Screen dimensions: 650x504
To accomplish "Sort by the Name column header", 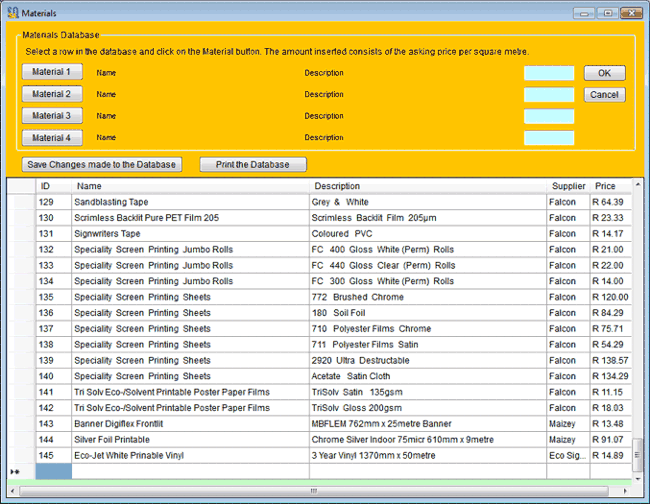I will click(190, 186).
